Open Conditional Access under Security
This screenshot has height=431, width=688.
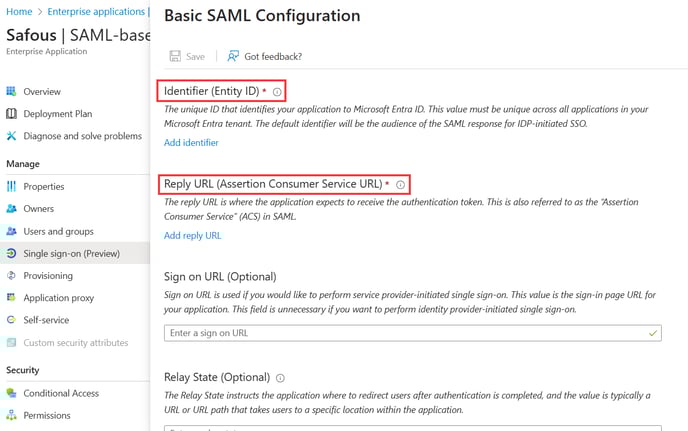coord(60,393)
